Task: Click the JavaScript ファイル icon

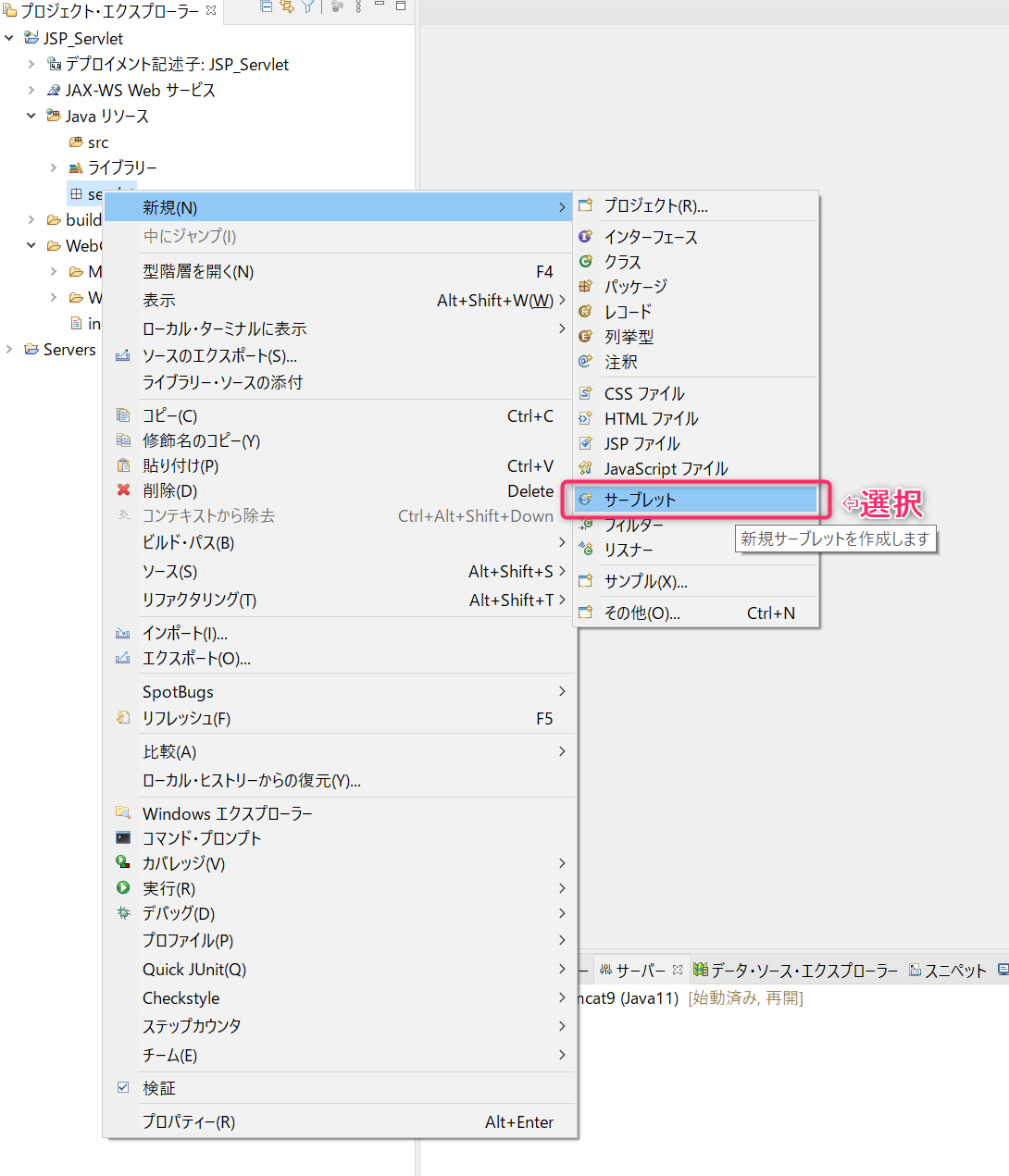Action: pyautogui.click(x=585, y=468)
